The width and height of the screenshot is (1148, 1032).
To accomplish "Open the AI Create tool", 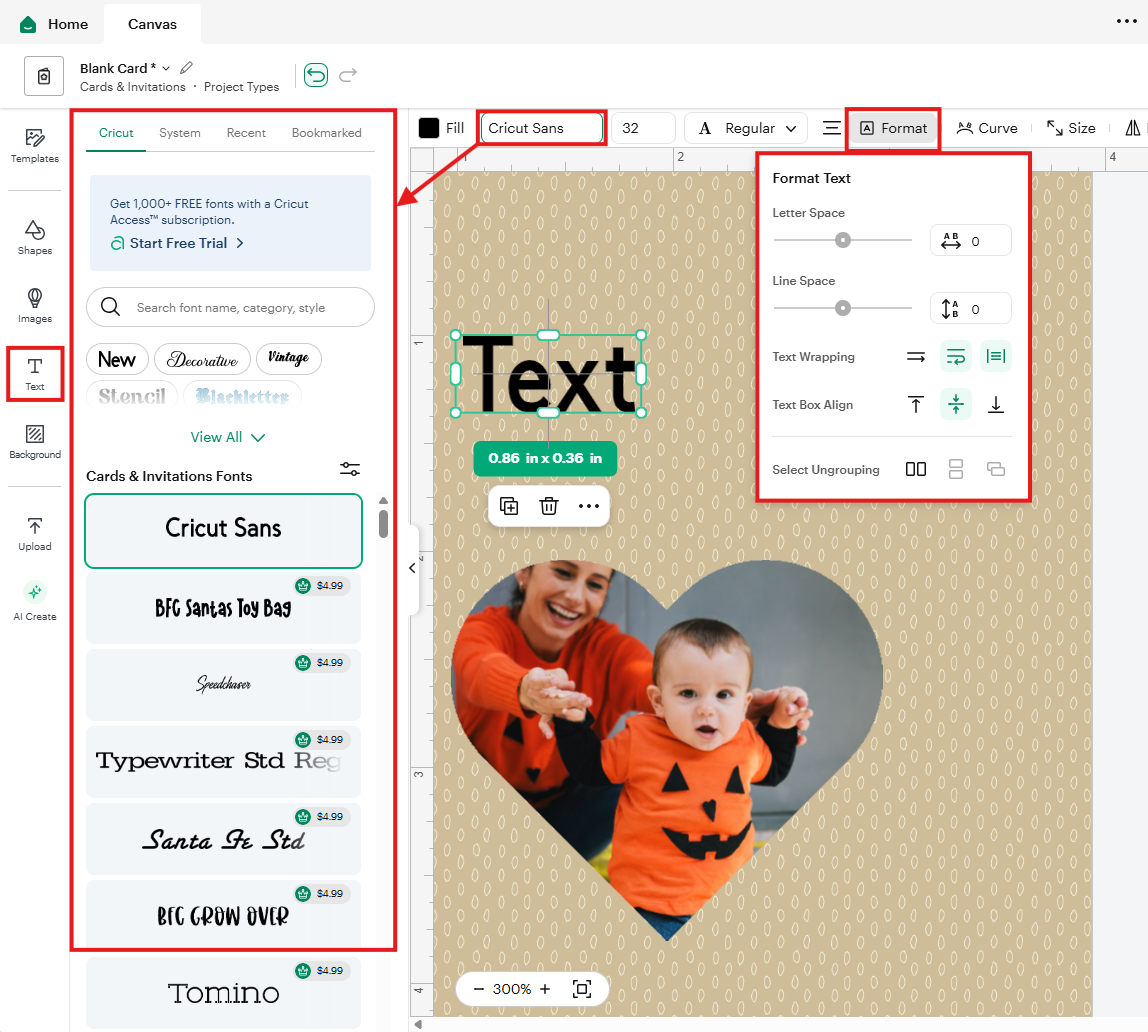I will pyautogui.click(x=34, y=601).
